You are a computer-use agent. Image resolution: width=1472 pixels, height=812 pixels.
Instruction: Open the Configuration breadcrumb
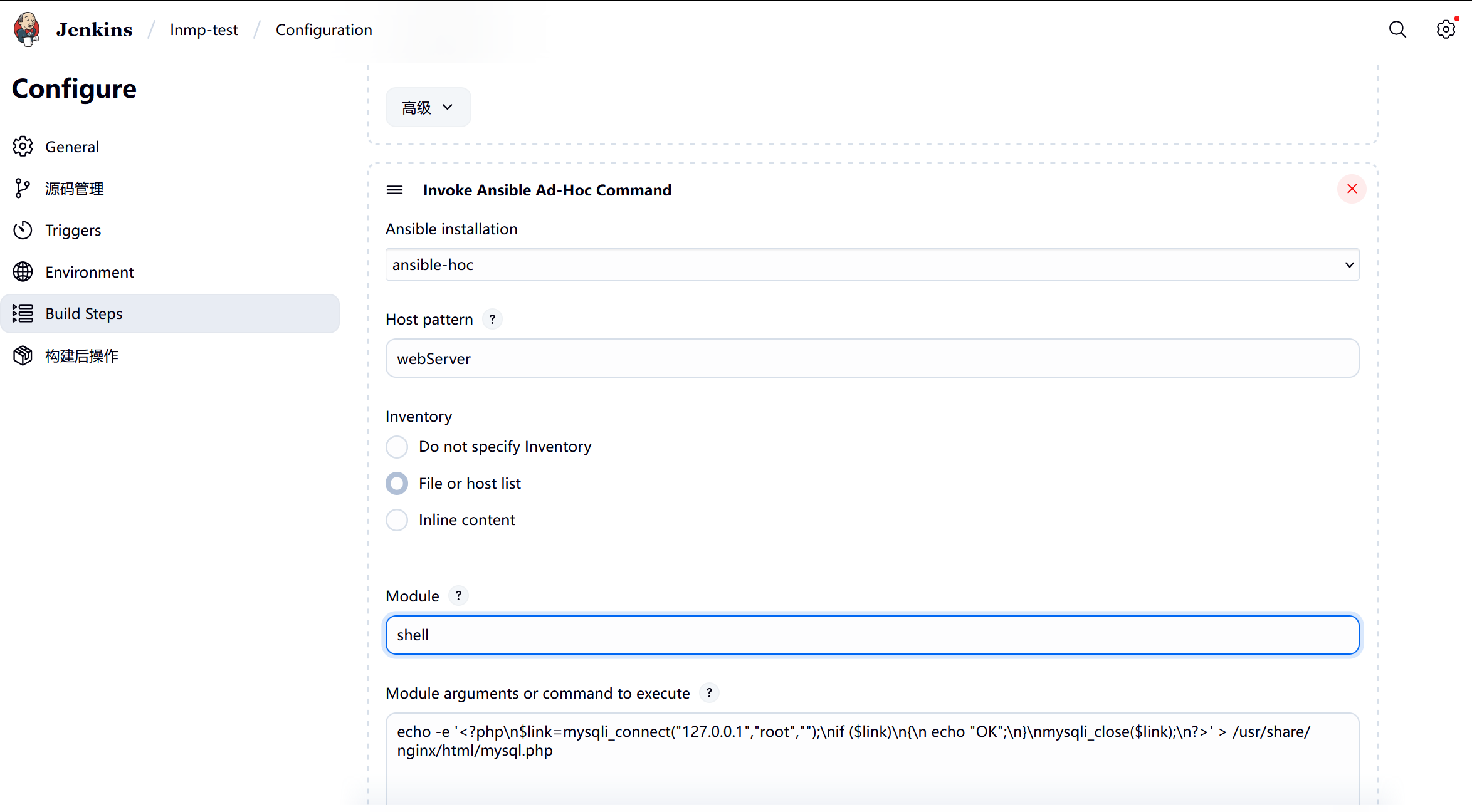tap(323, 29)
